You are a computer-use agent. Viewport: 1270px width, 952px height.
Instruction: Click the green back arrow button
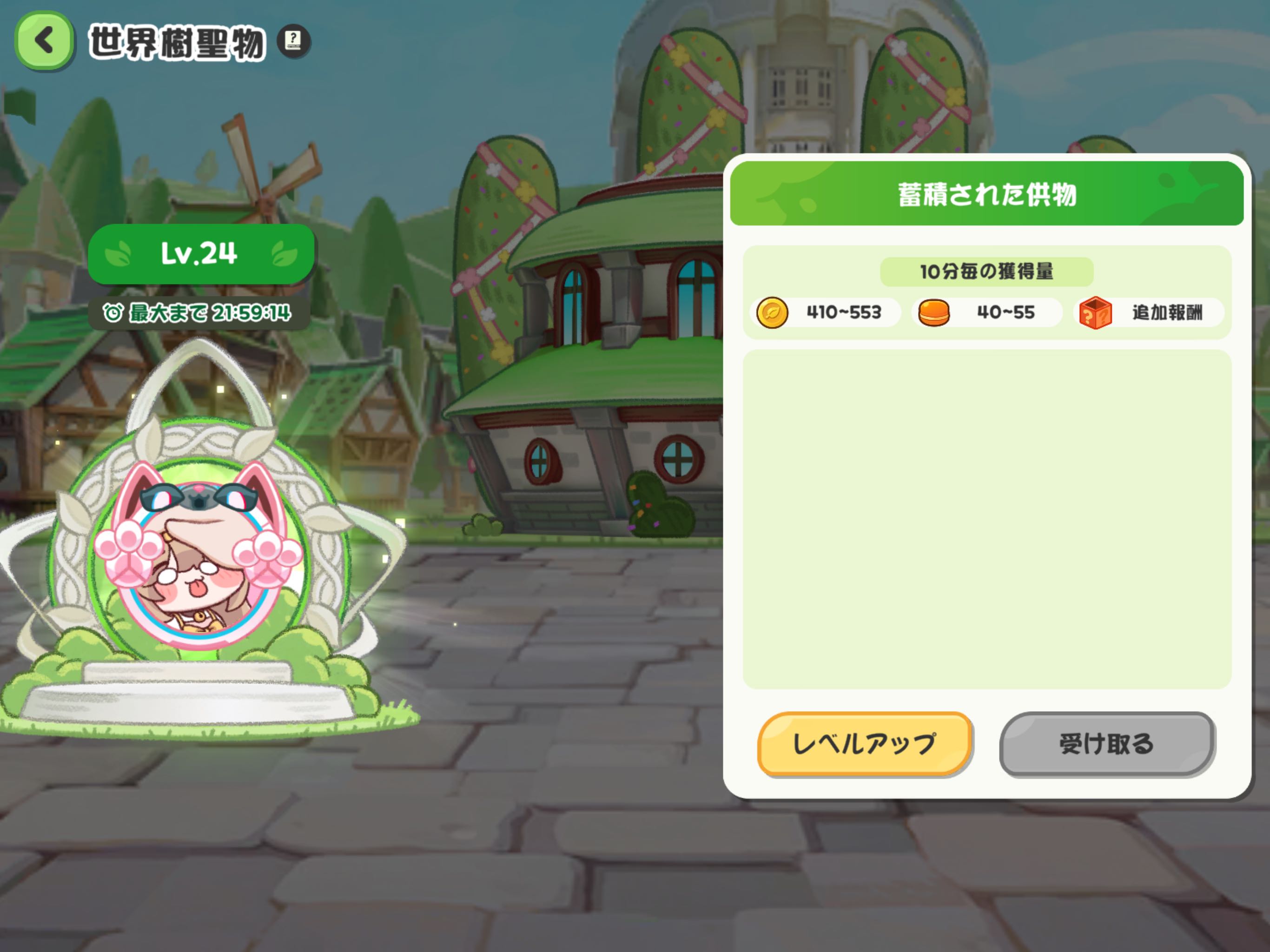(x=45, y=41)
